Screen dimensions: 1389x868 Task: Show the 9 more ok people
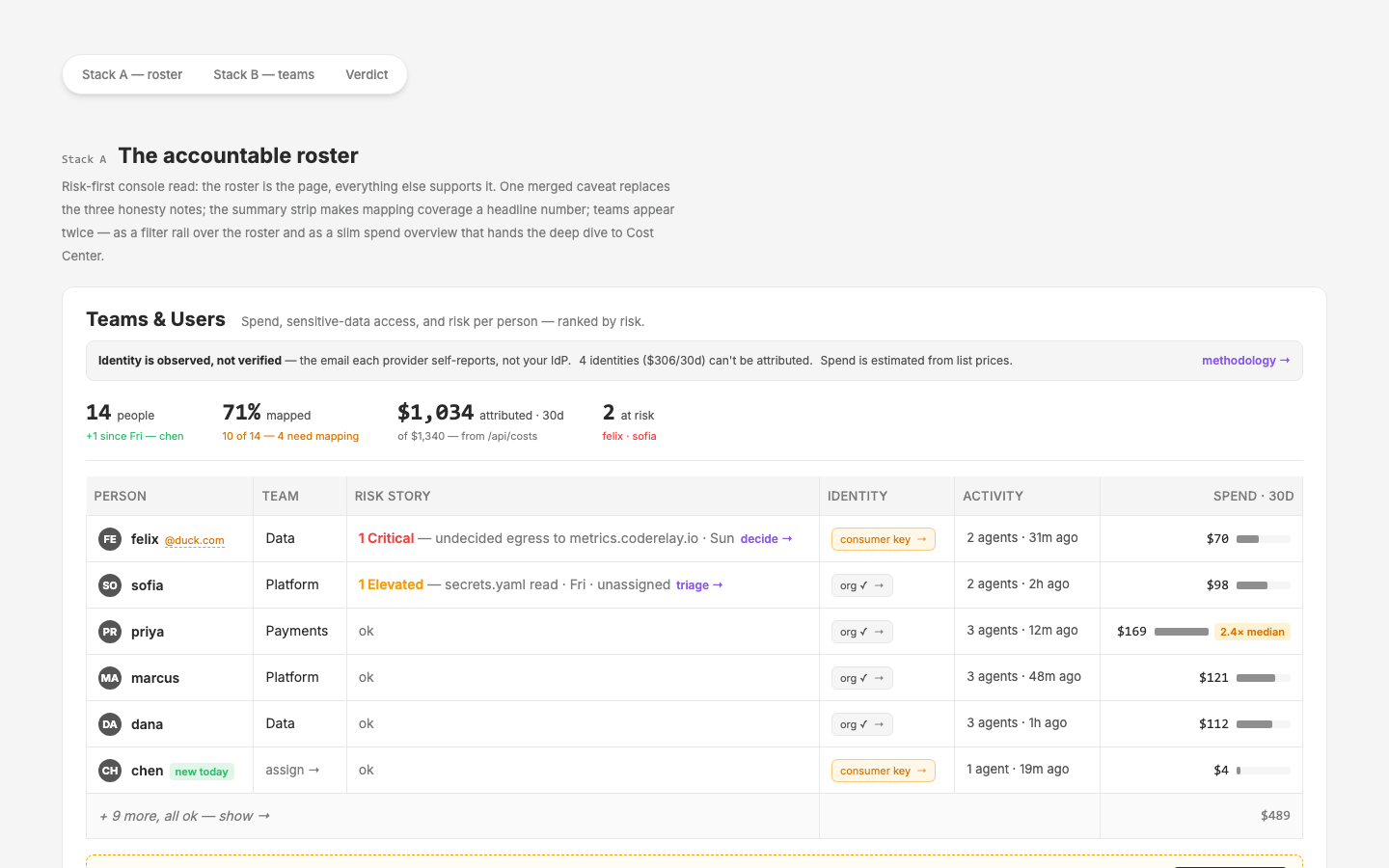point(184,816)
